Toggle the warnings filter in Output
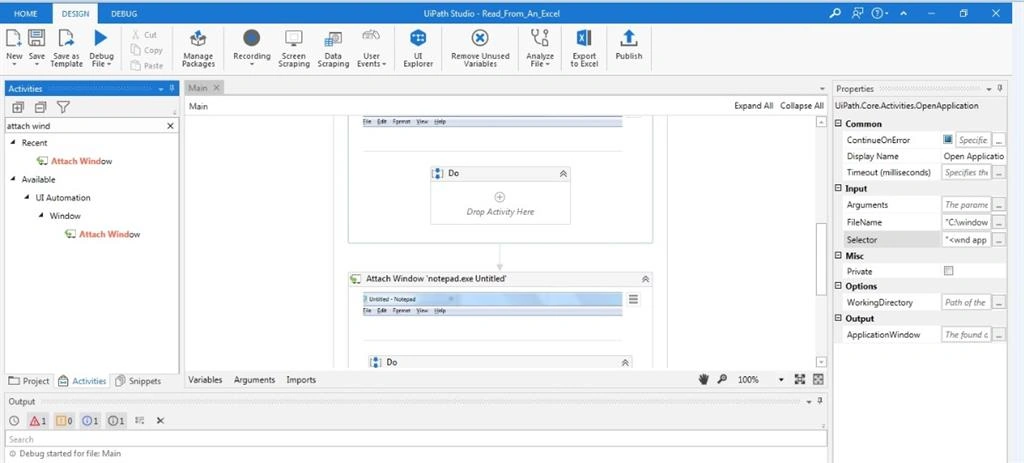Image resolution: width=1024 pixels, height=463 pixels. [x=65, y=421]
